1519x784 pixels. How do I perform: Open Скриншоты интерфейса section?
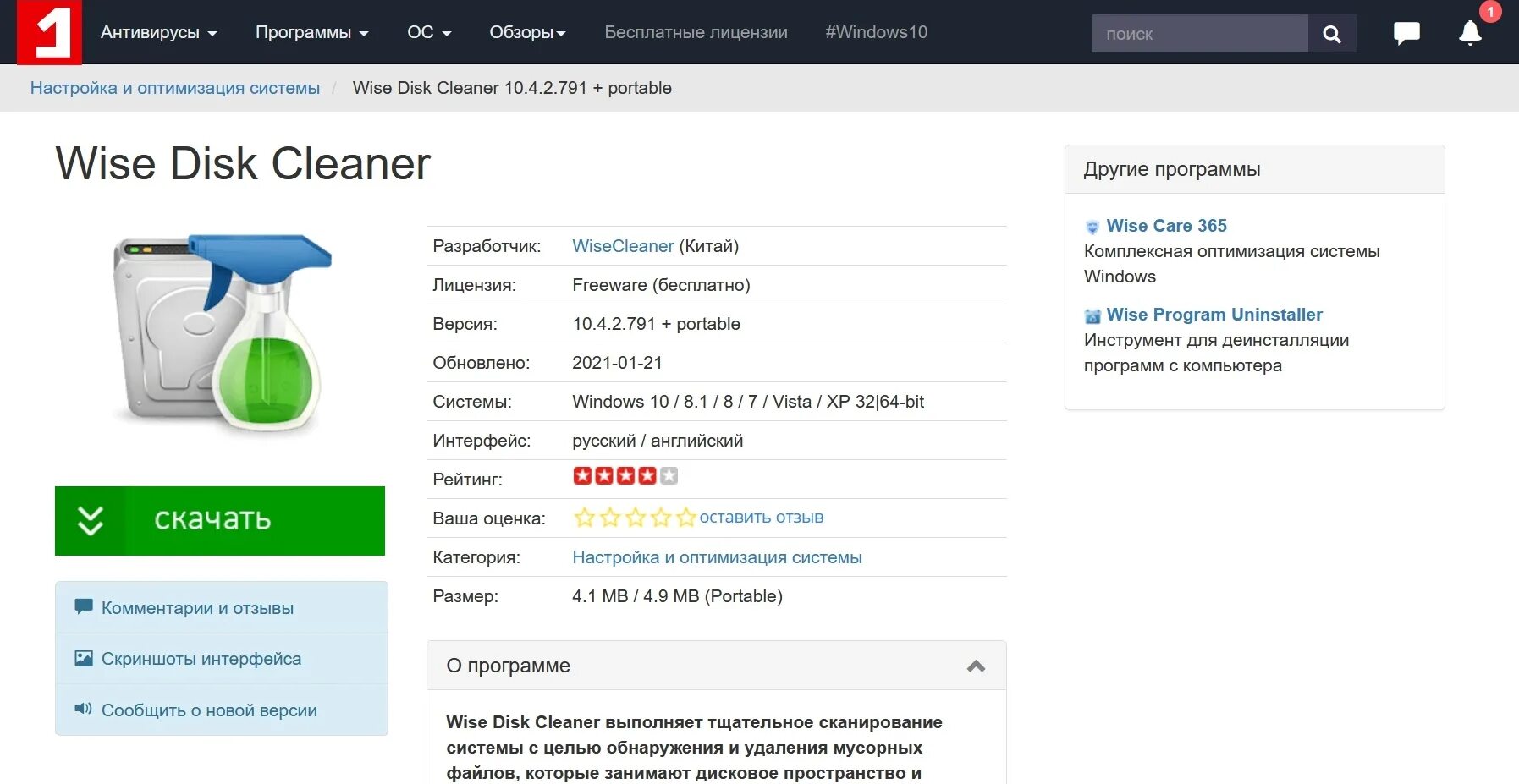pos(222,658)
